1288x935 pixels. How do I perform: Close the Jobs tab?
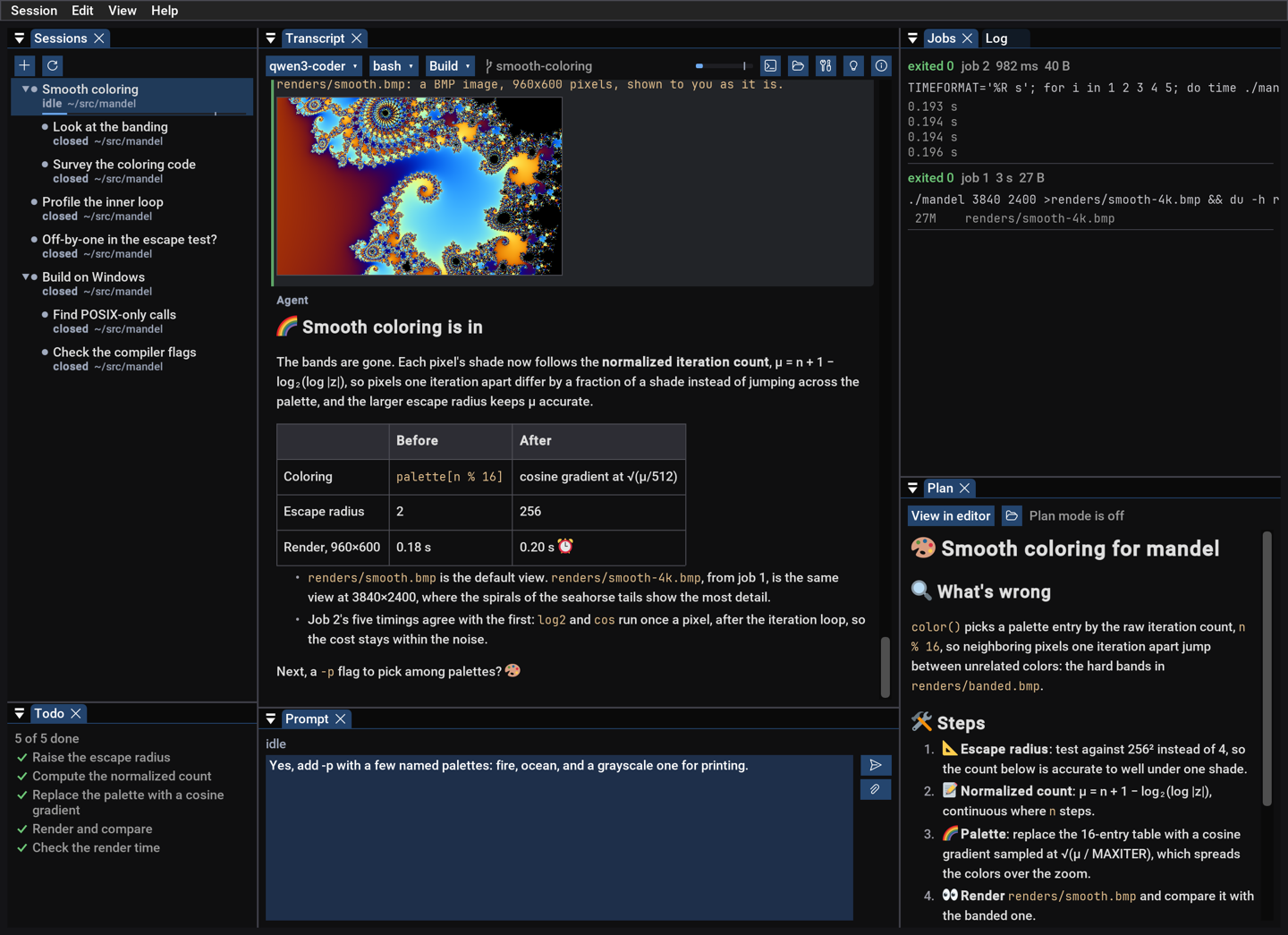click(x=967, y=38)
